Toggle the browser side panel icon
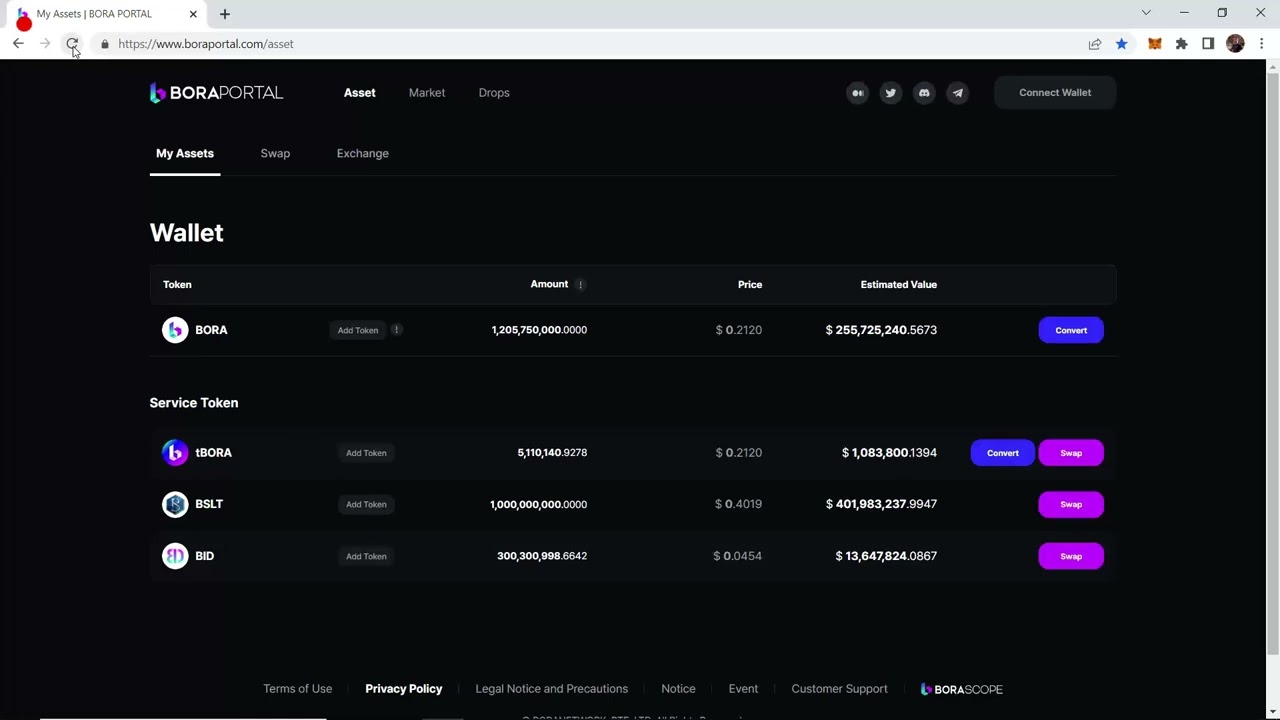 1208,44
